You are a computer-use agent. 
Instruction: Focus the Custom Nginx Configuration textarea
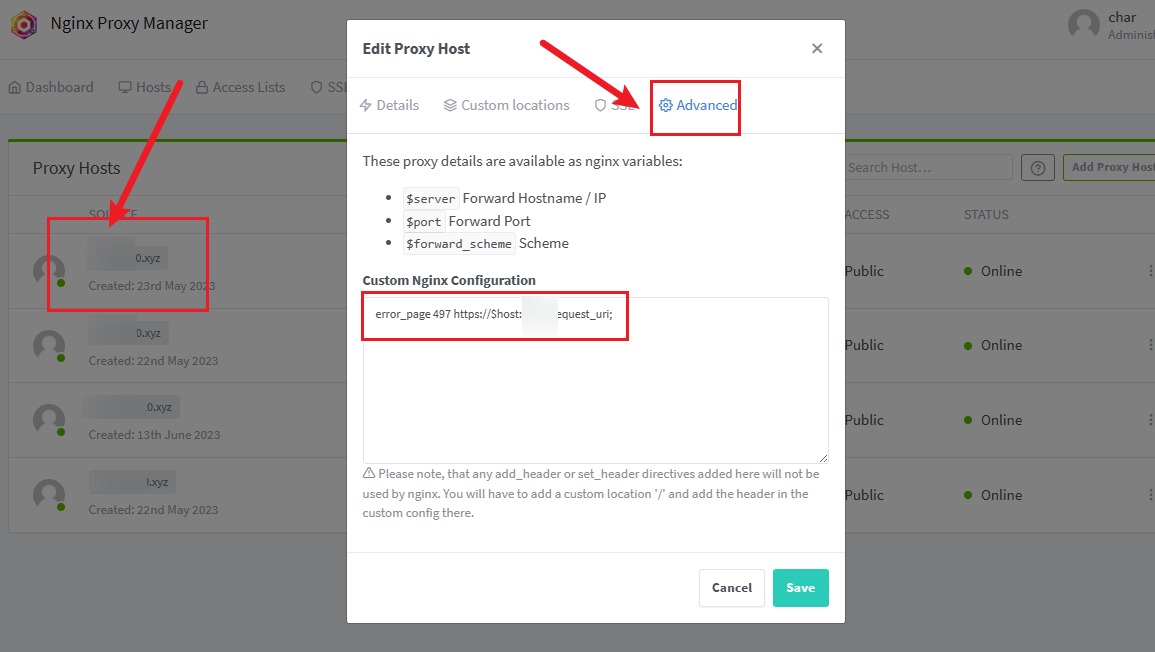[x=595, y=380]
